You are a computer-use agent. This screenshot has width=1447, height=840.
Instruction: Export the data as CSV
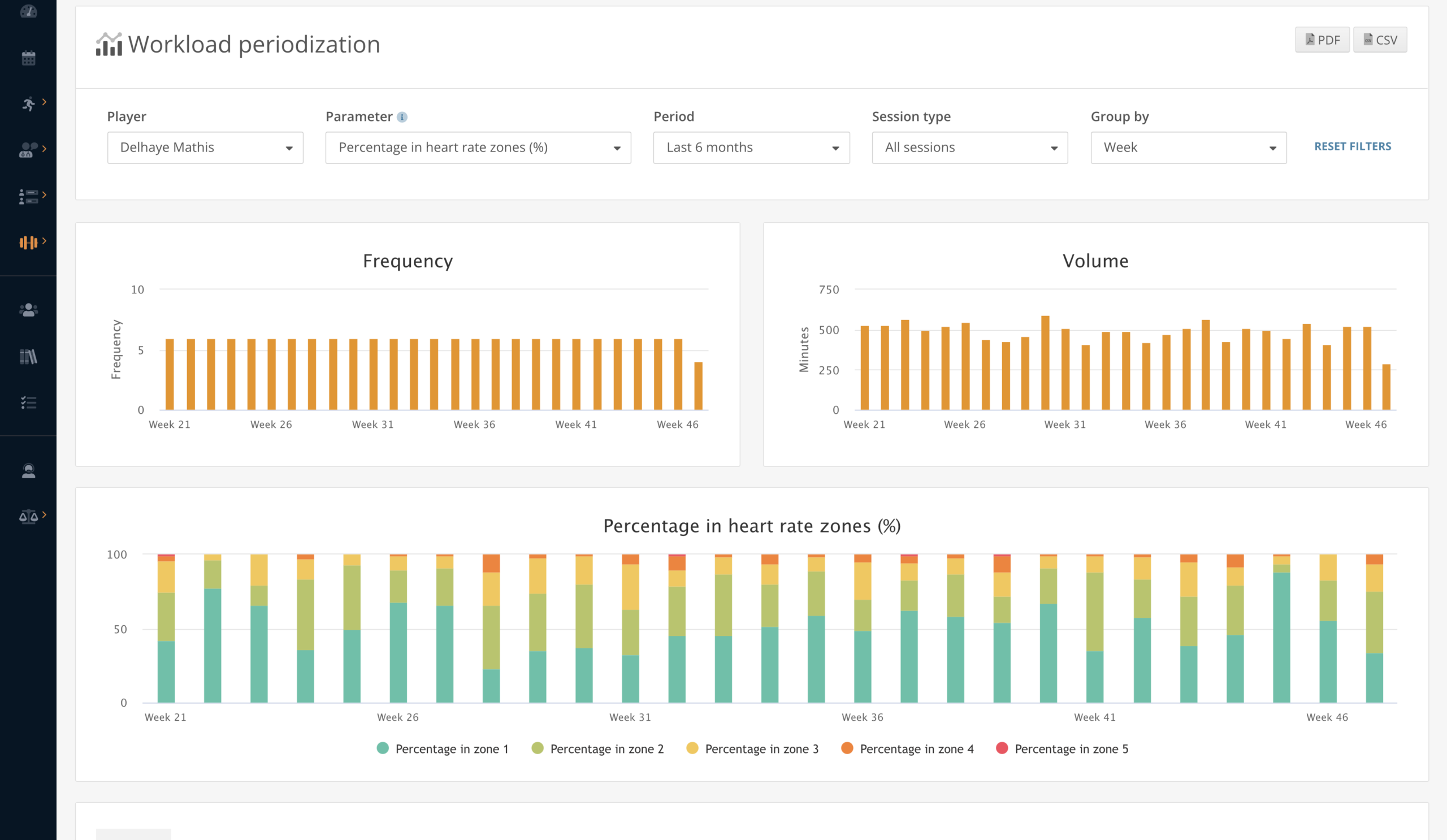pyautogui.click(x=1379, y=40)
